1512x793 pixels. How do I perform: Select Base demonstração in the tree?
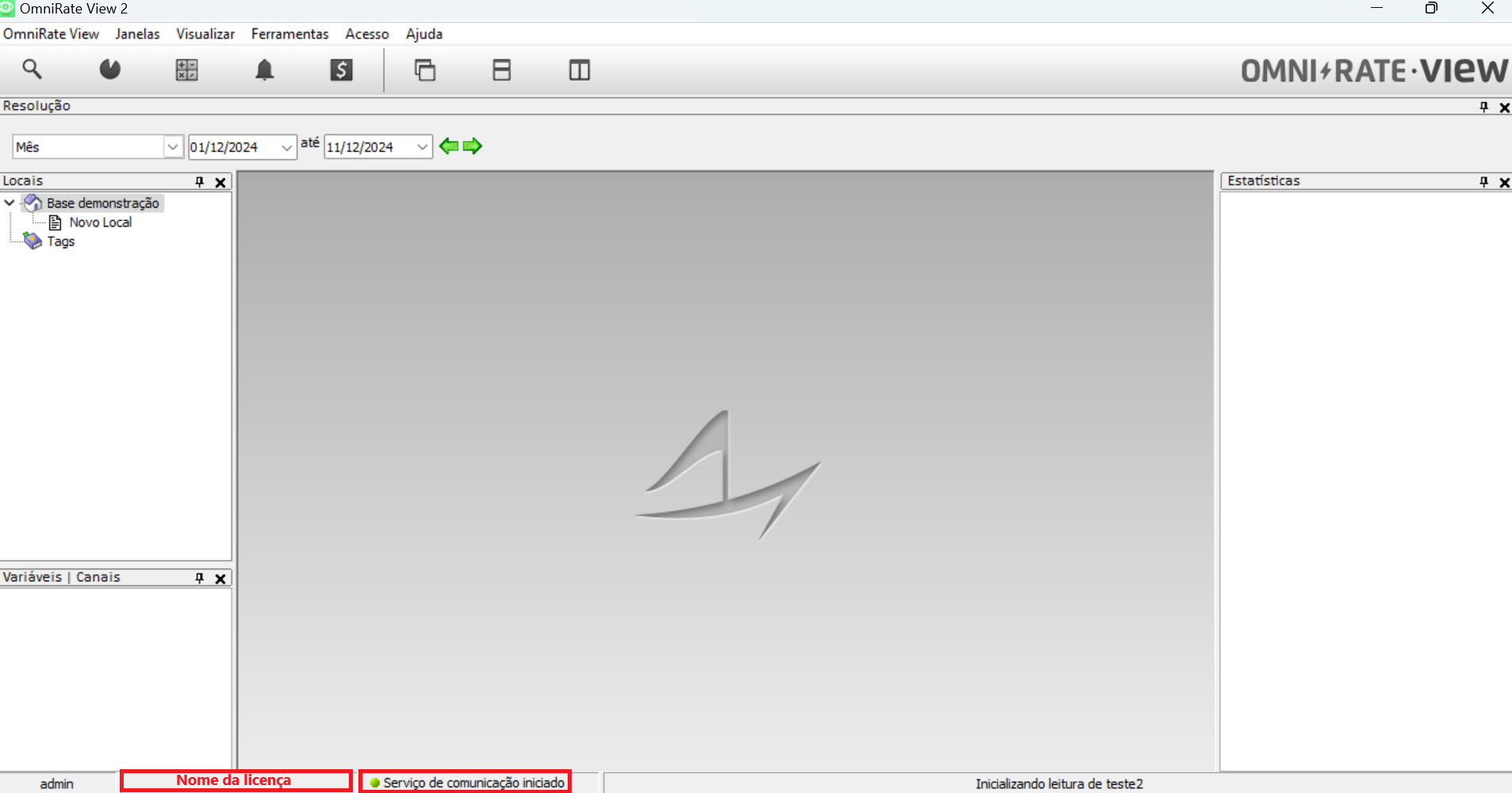[103, 203]
